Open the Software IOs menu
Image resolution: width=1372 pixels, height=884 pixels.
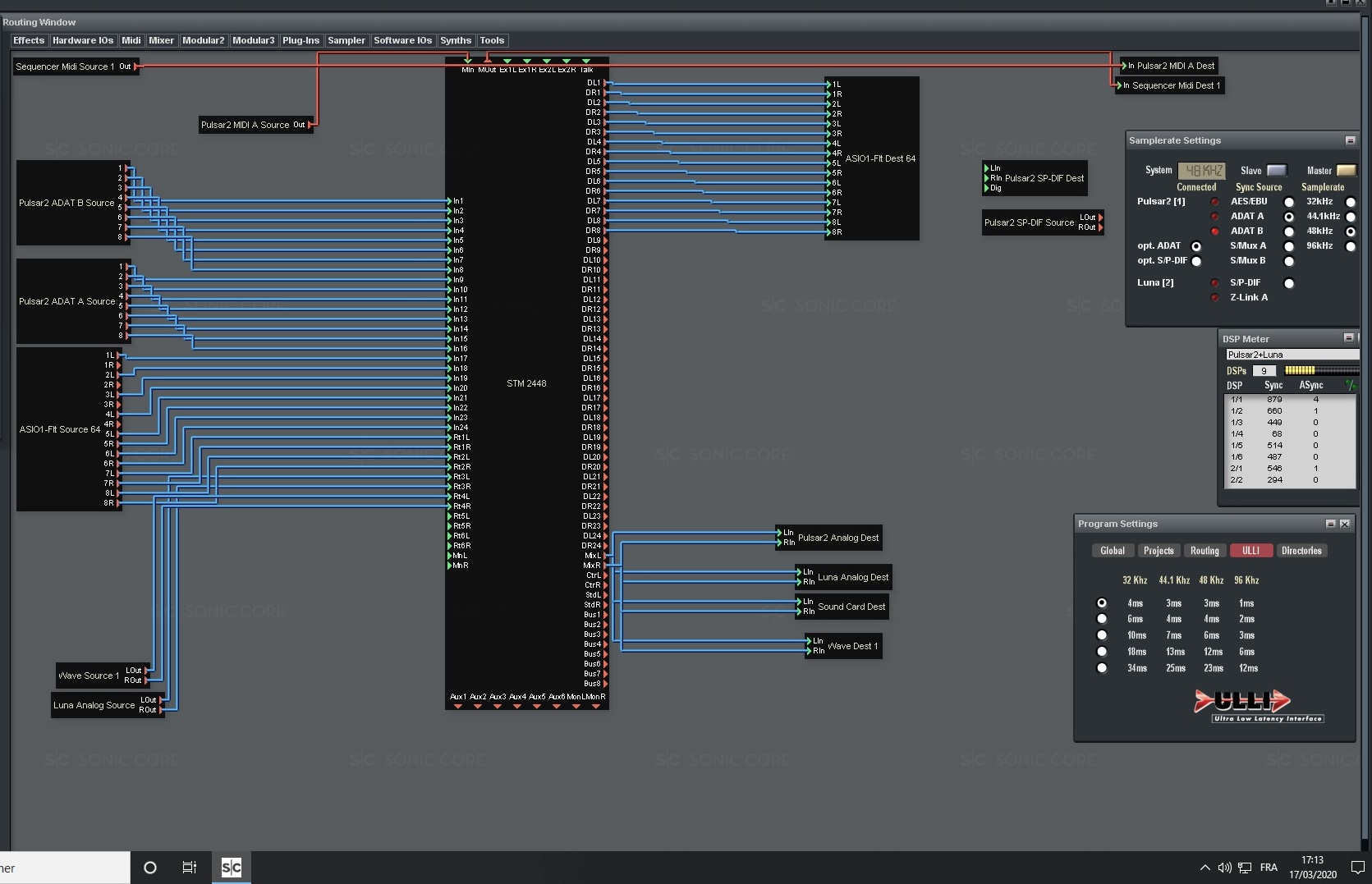pyautogui.click(x=403, y=40)
